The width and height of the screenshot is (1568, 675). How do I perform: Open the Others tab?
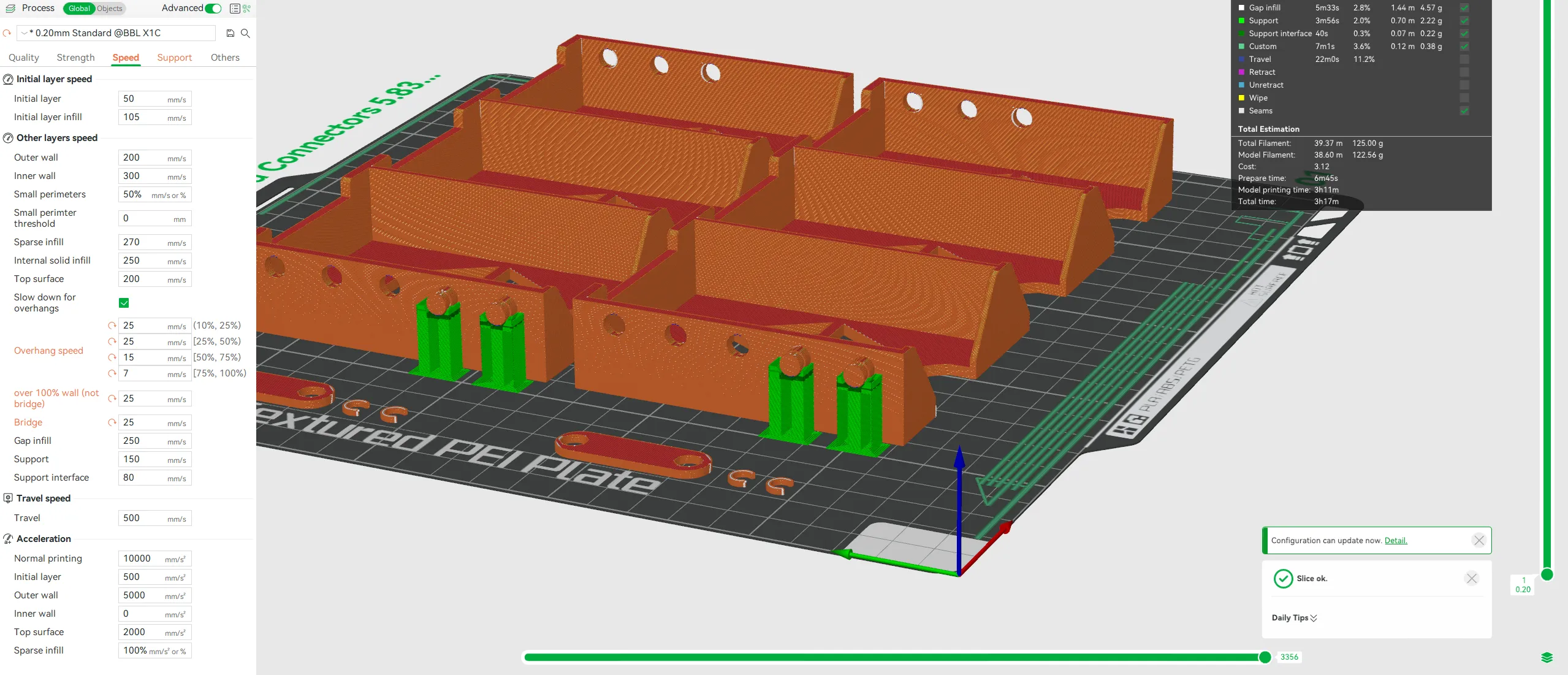225,58
